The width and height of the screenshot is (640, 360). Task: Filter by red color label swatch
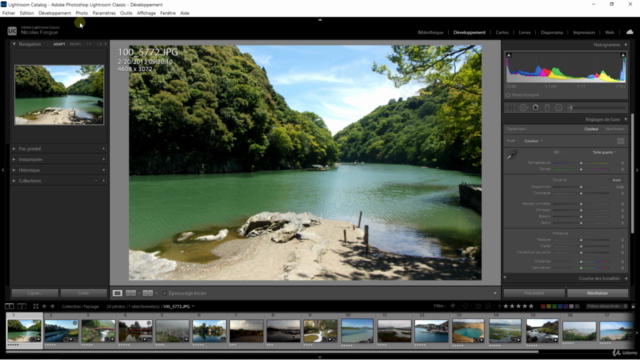coord(543,306)
